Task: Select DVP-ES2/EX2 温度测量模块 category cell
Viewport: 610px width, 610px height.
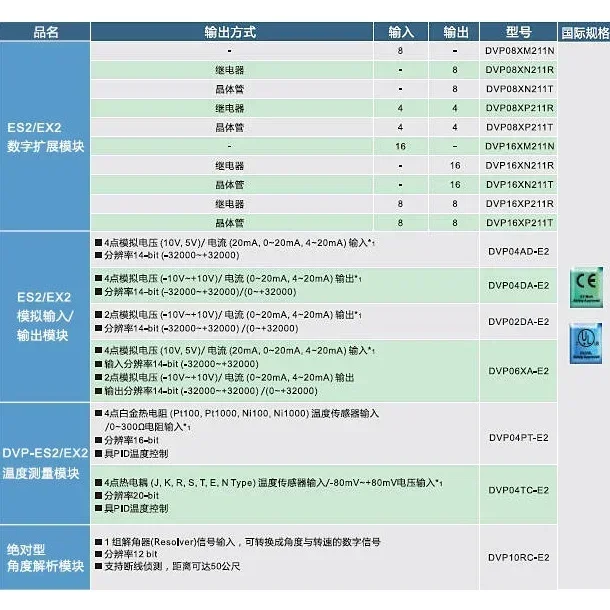Action: click(45, 463)
